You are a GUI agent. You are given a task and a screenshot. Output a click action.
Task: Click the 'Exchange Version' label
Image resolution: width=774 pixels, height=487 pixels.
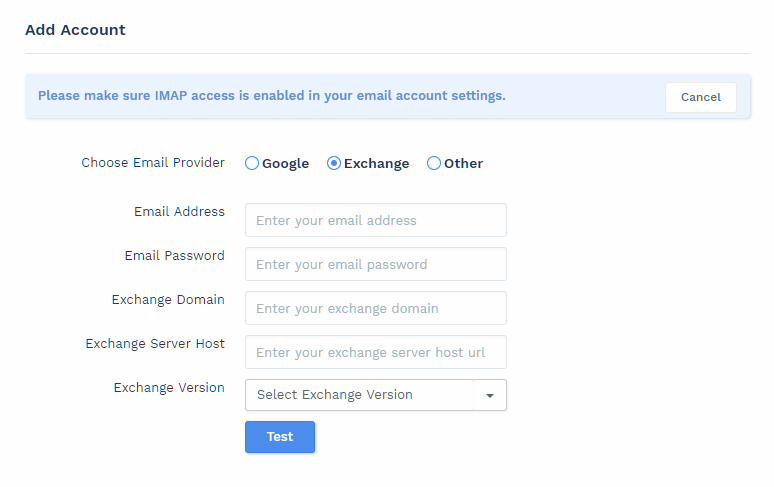point(169,388)
